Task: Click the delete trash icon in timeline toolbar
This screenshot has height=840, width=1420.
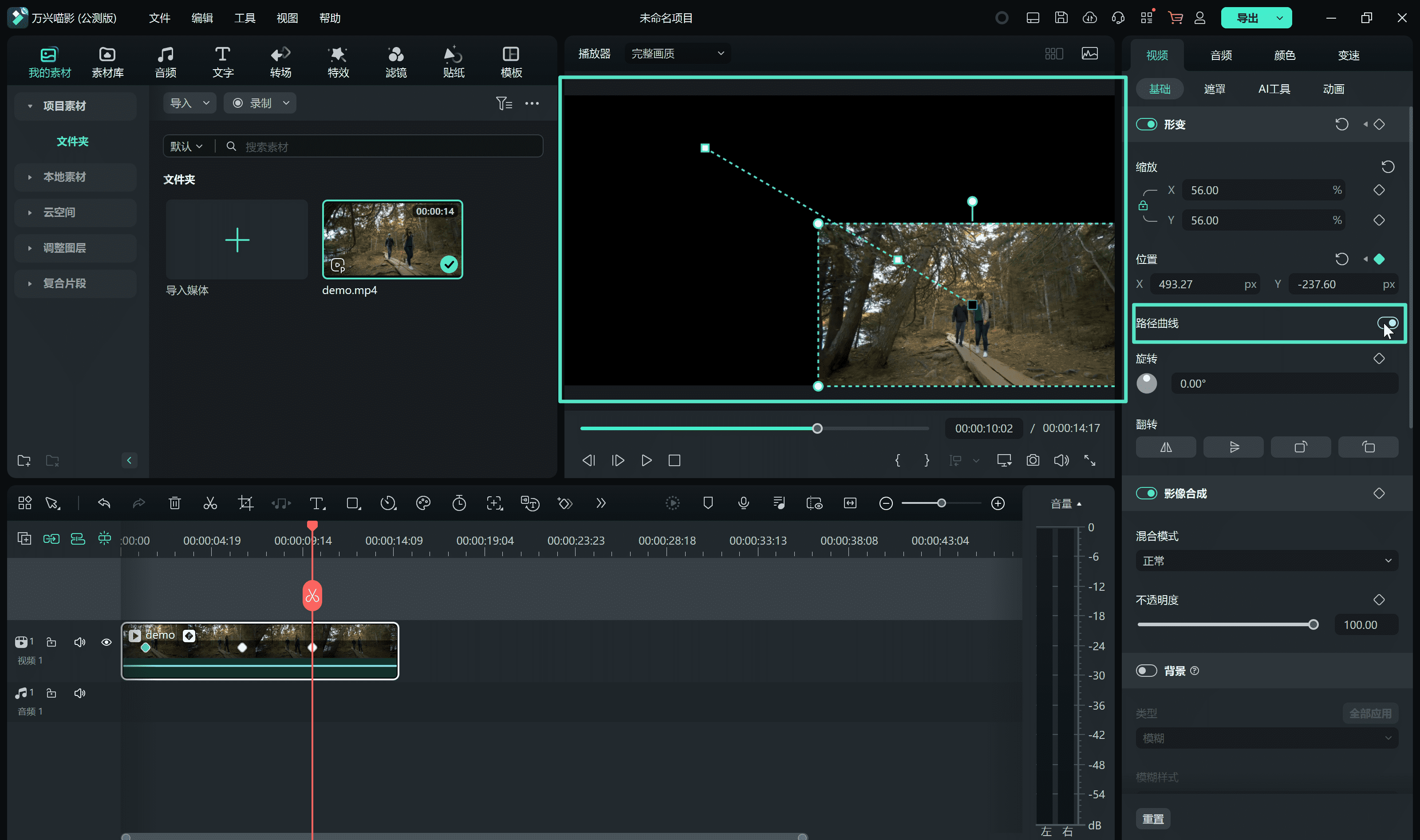Action: click(174, 502)
